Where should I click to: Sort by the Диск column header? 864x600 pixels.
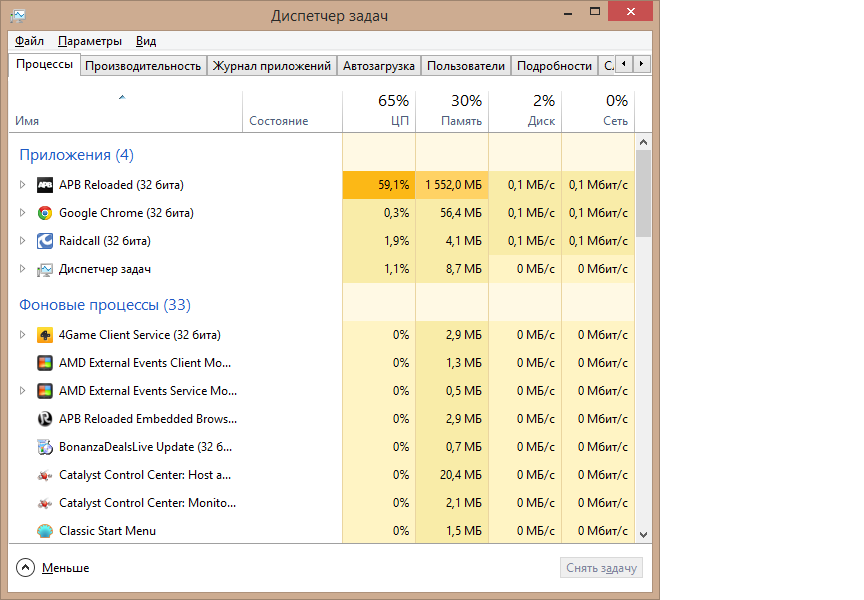click(525, 112)
